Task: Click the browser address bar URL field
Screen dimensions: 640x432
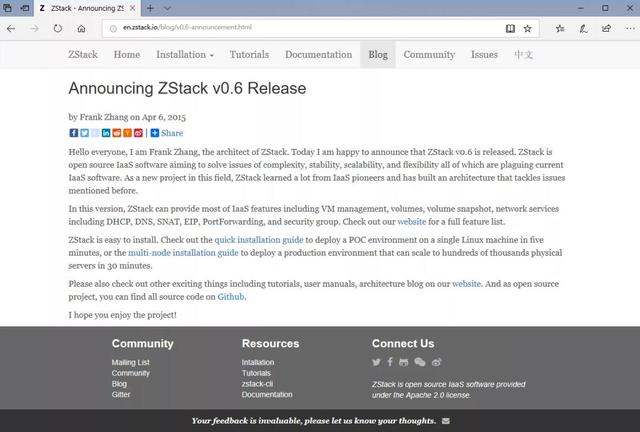Action: pyautogui.click(x=302, y=28)
